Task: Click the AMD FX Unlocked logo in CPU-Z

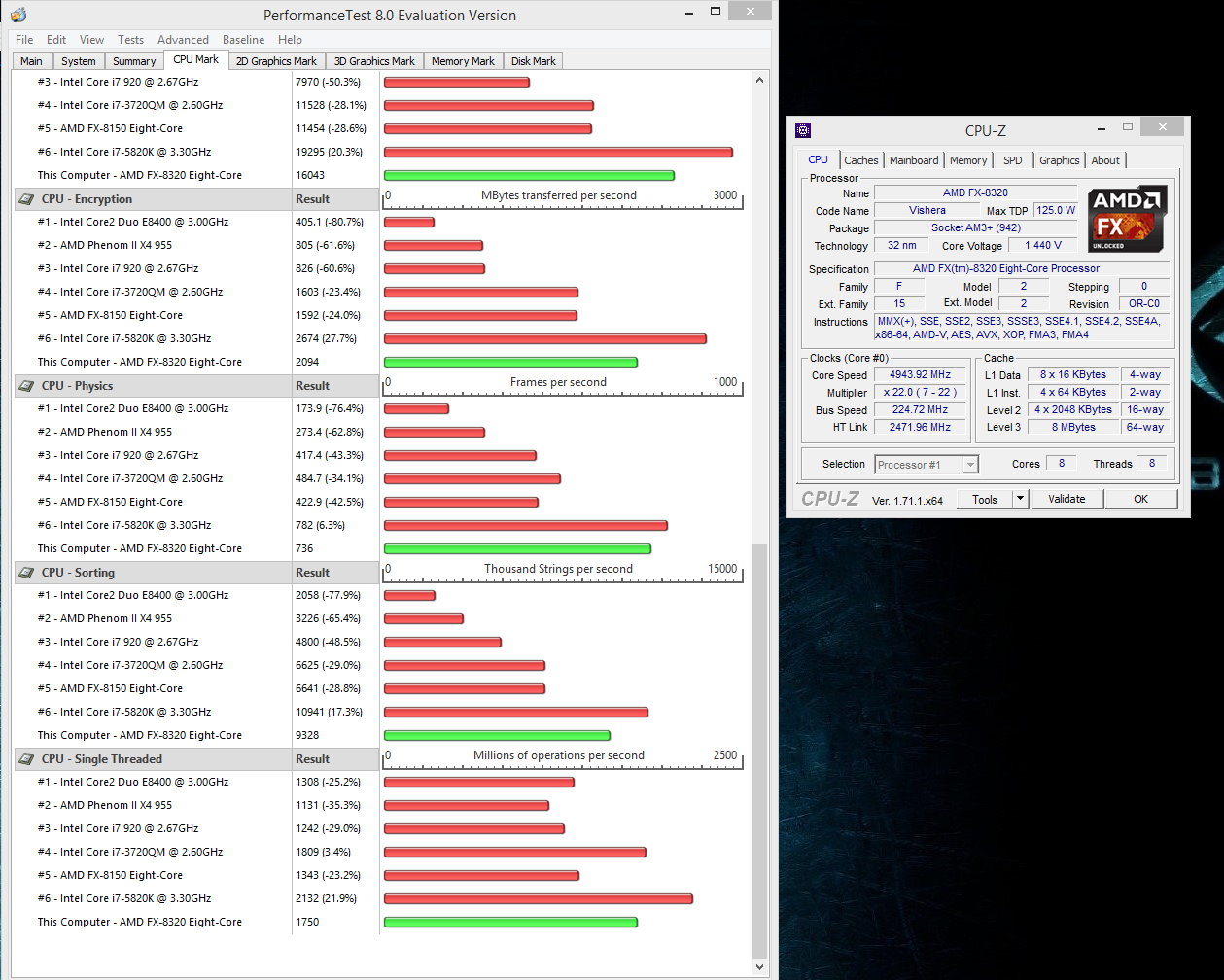Action: [x=1127, y=219]
